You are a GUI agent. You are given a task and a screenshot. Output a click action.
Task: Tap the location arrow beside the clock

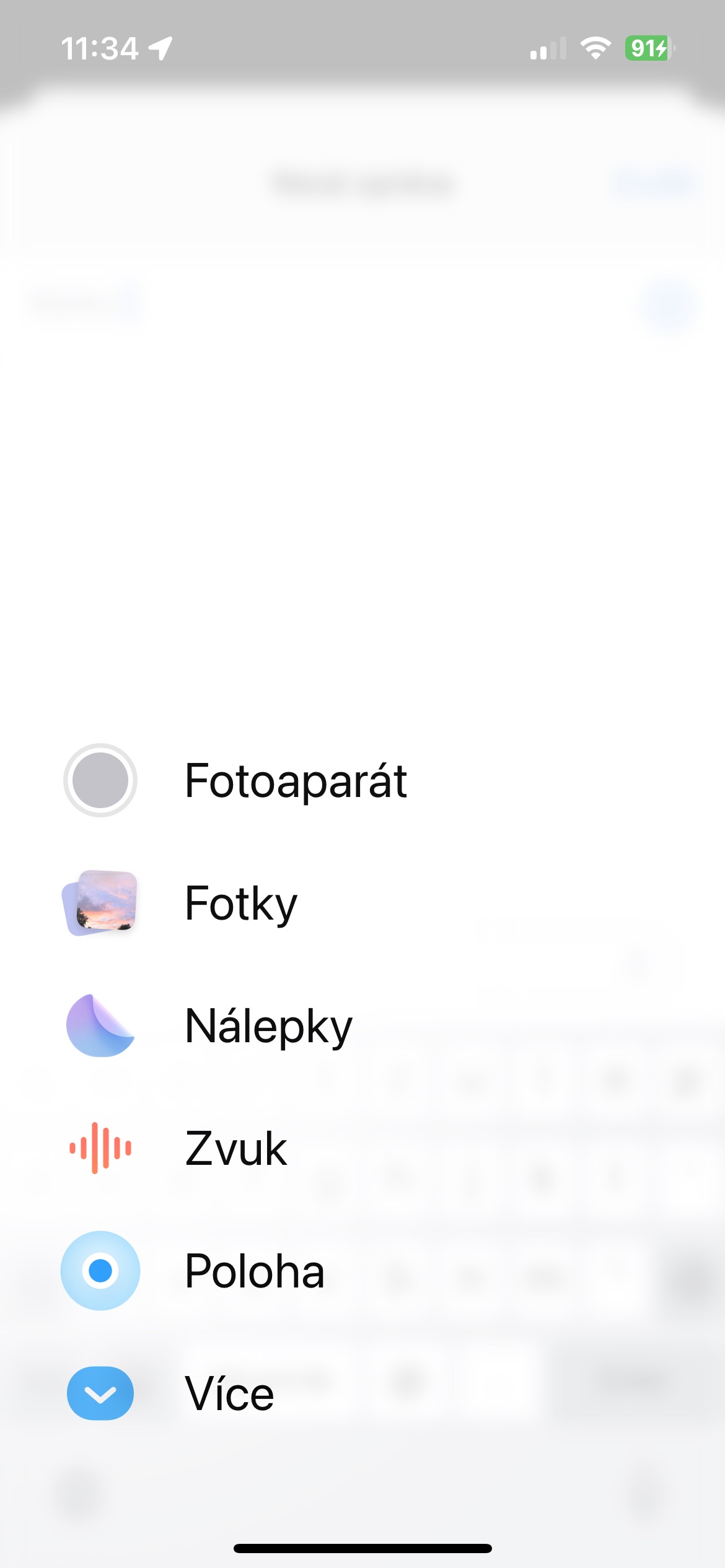(x=160, y=48)
